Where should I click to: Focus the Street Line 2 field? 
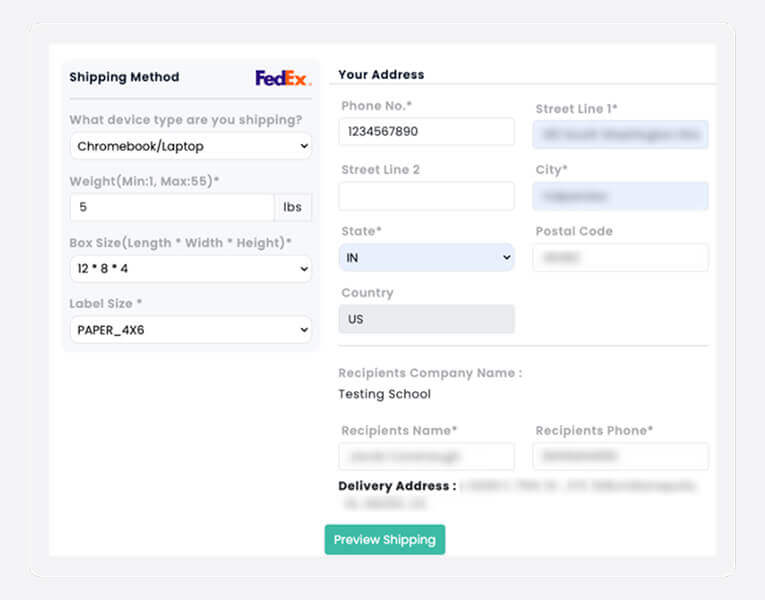point(427,196)
